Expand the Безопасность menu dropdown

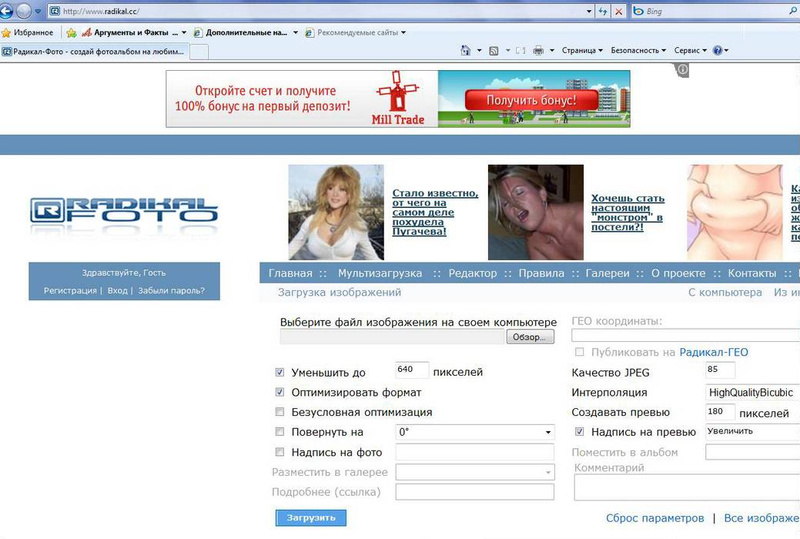pos(638,50)
